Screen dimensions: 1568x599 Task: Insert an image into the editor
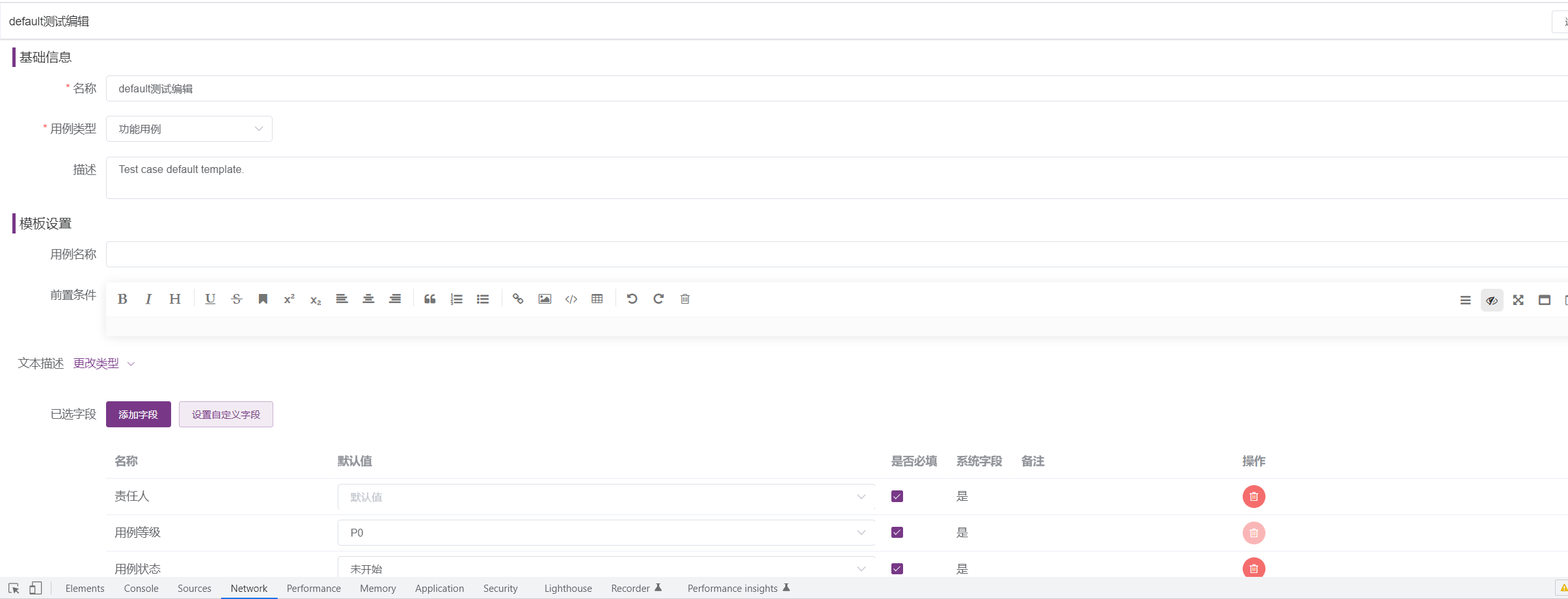pyautogui.click(x=545, y=299)
